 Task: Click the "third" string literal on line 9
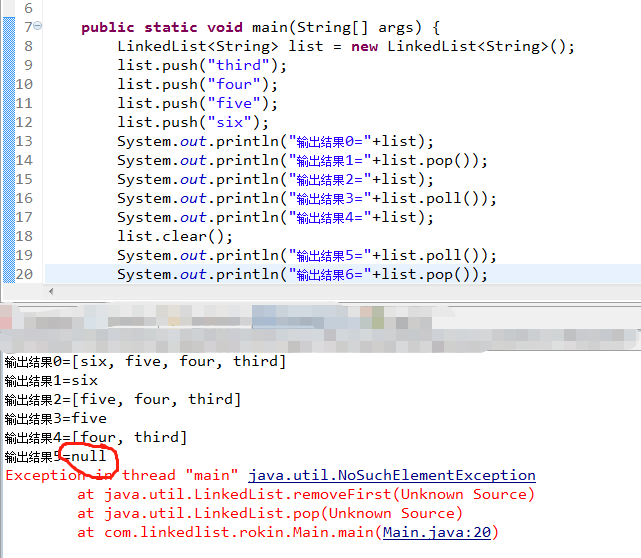pos(238,65)
